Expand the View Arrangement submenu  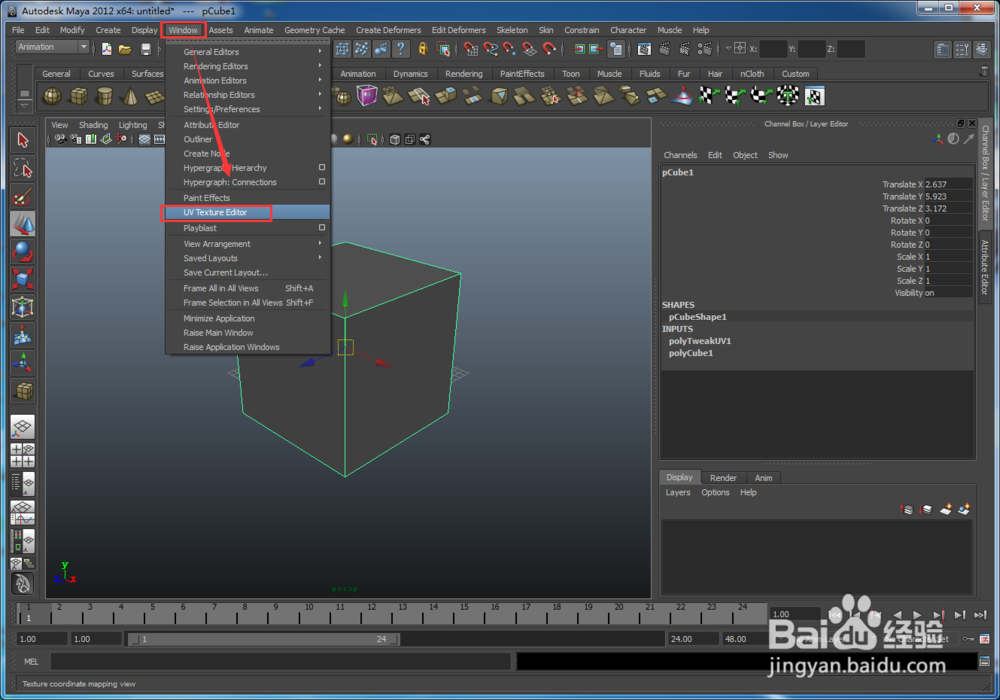pyautogui.click(x=247, y=244)
